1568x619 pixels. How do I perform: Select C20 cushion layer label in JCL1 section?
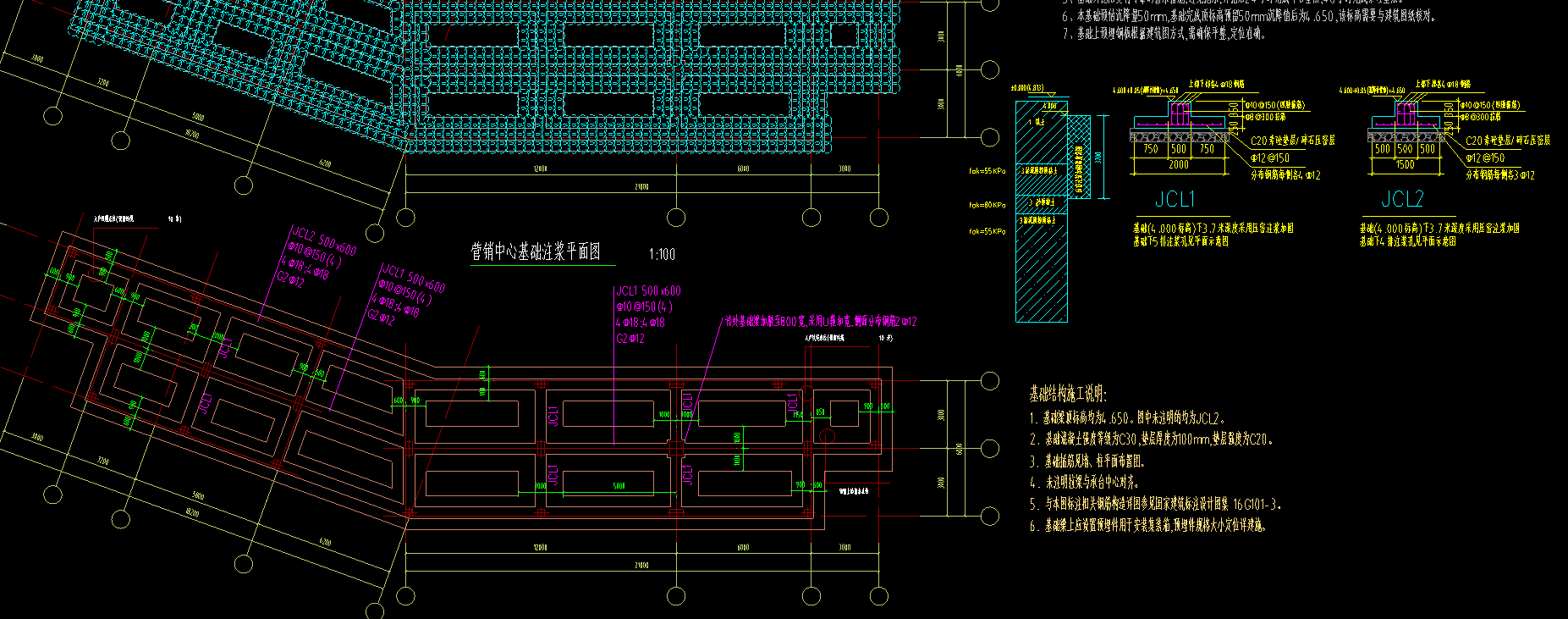click(1293, 141)
